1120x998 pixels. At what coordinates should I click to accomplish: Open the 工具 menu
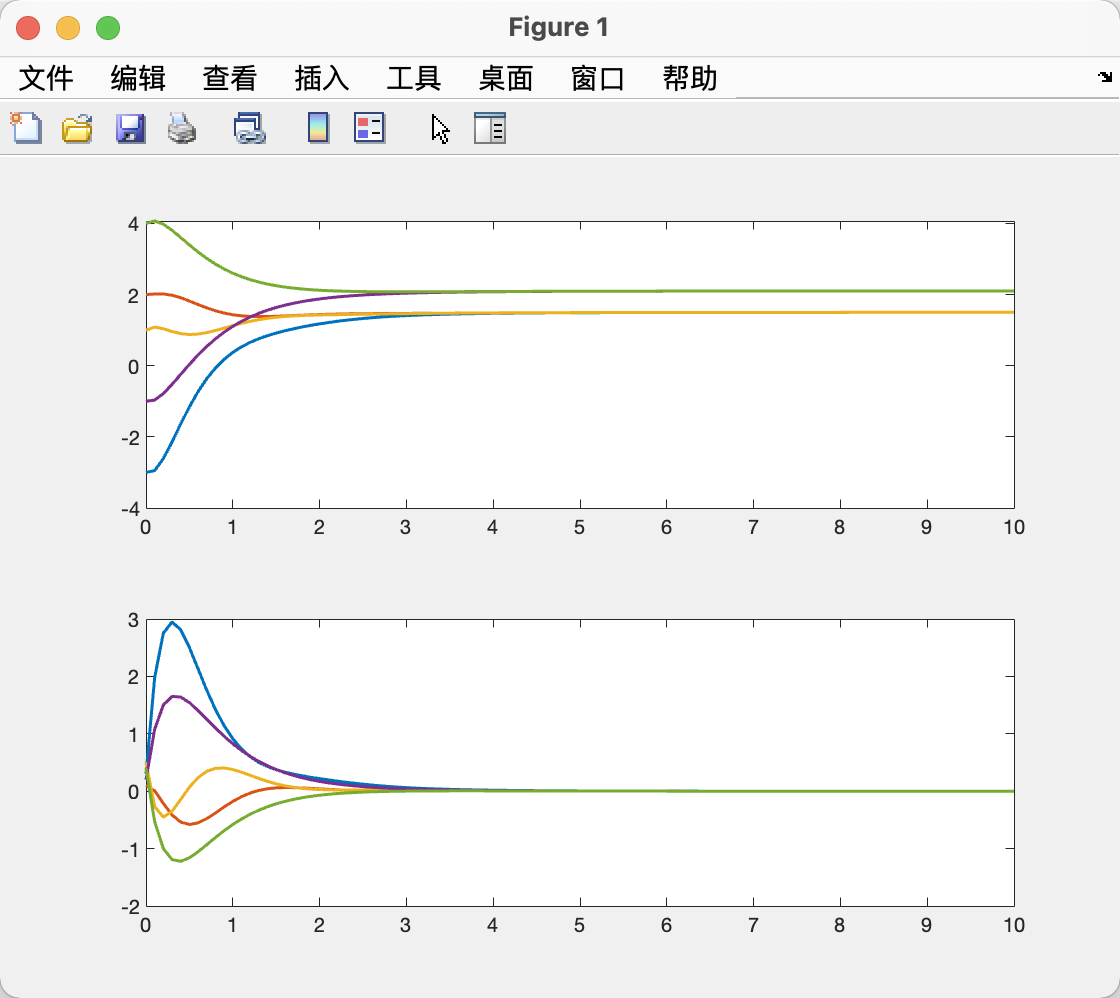coord(414,78)
